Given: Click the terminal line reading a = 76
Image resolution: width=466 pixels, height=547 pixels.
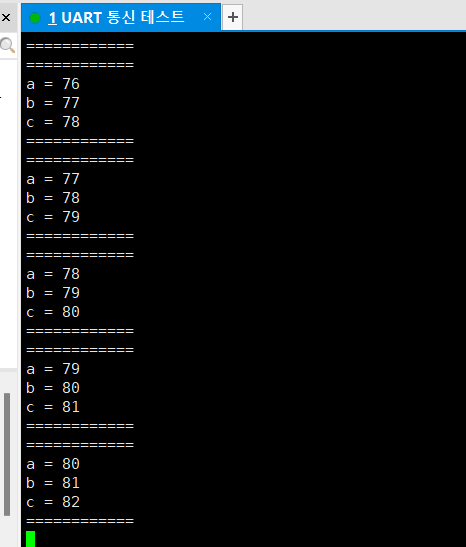Looking at the screenshot, I should (53, 84).
